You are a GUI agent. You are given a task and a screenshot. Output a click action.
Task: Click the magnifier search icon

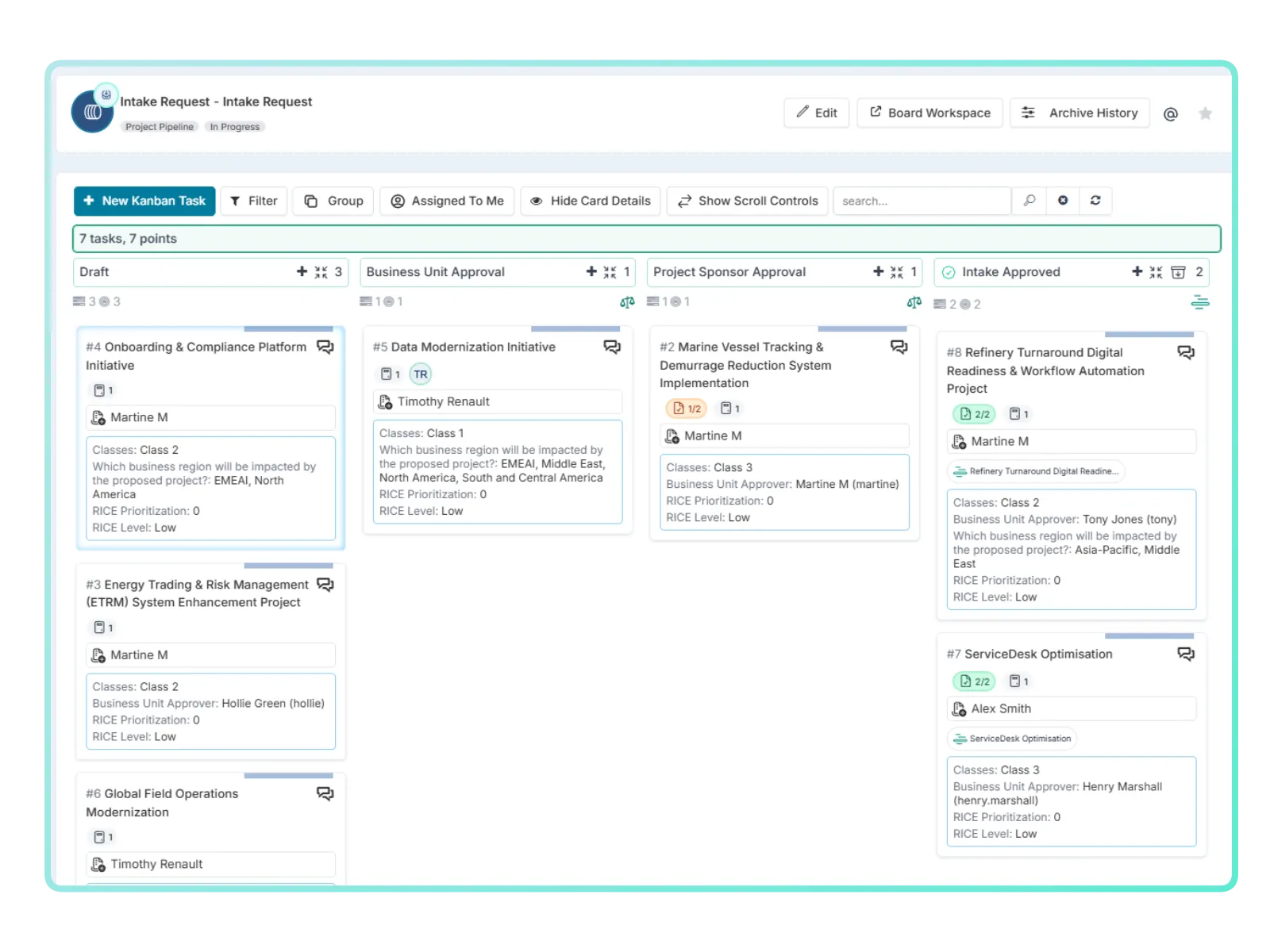[1029, 201]
